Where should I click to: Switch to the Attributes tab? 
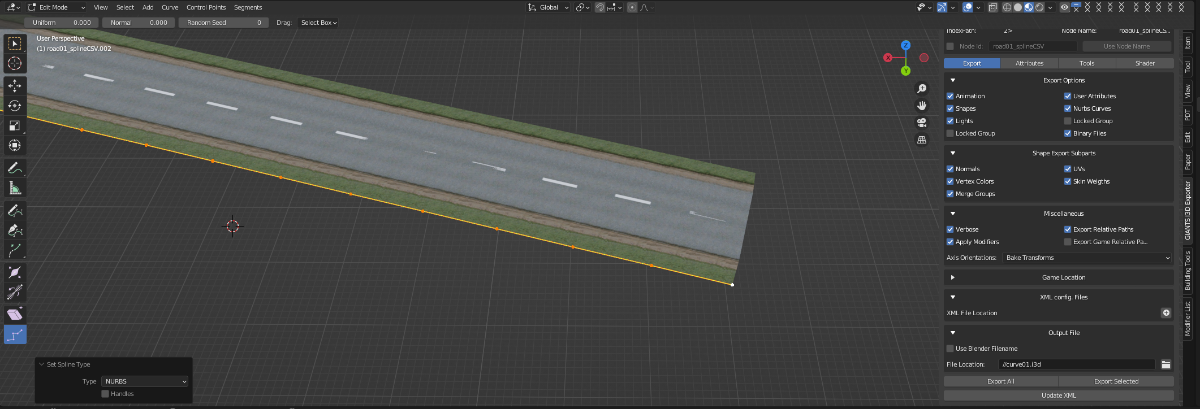pyautogui.click(x=1029, y=63)
